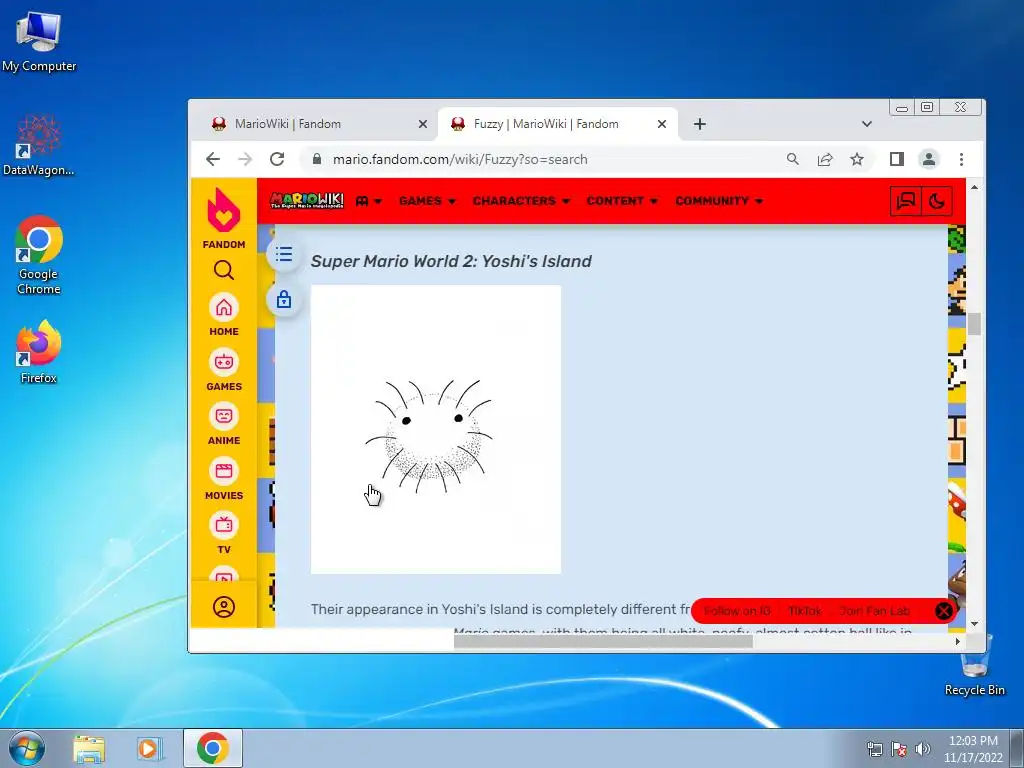This screenshot has width=1024, height=768.
Task: Close the MarioWiki | Fandom tab
Action: point(423,124)
